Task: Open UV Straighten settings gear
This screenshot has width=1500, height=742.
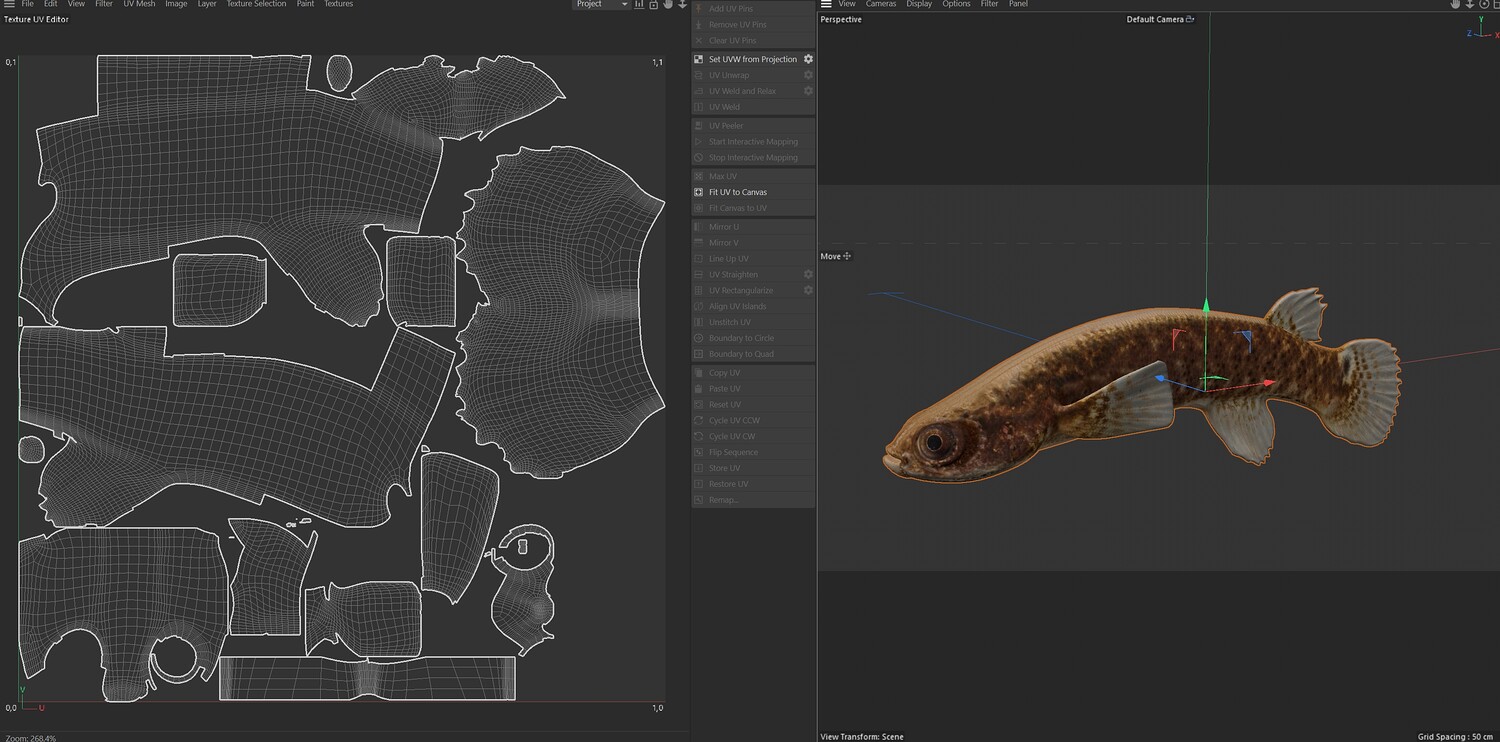Action: [x=808, y=274]
